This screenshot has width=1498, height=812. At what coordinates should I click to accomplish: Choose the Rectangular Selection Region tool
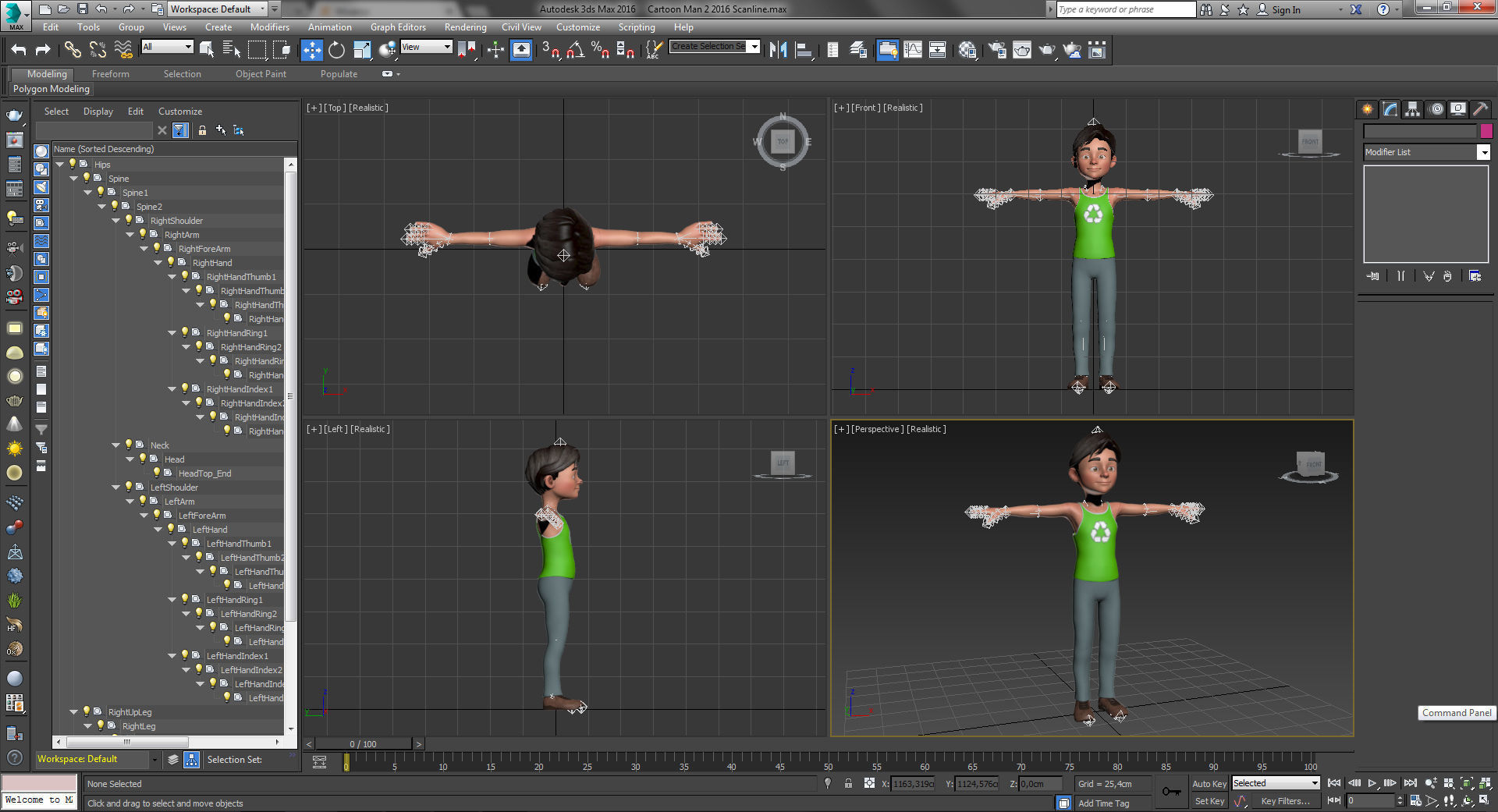pyautogui.click(x=257, y=50)
